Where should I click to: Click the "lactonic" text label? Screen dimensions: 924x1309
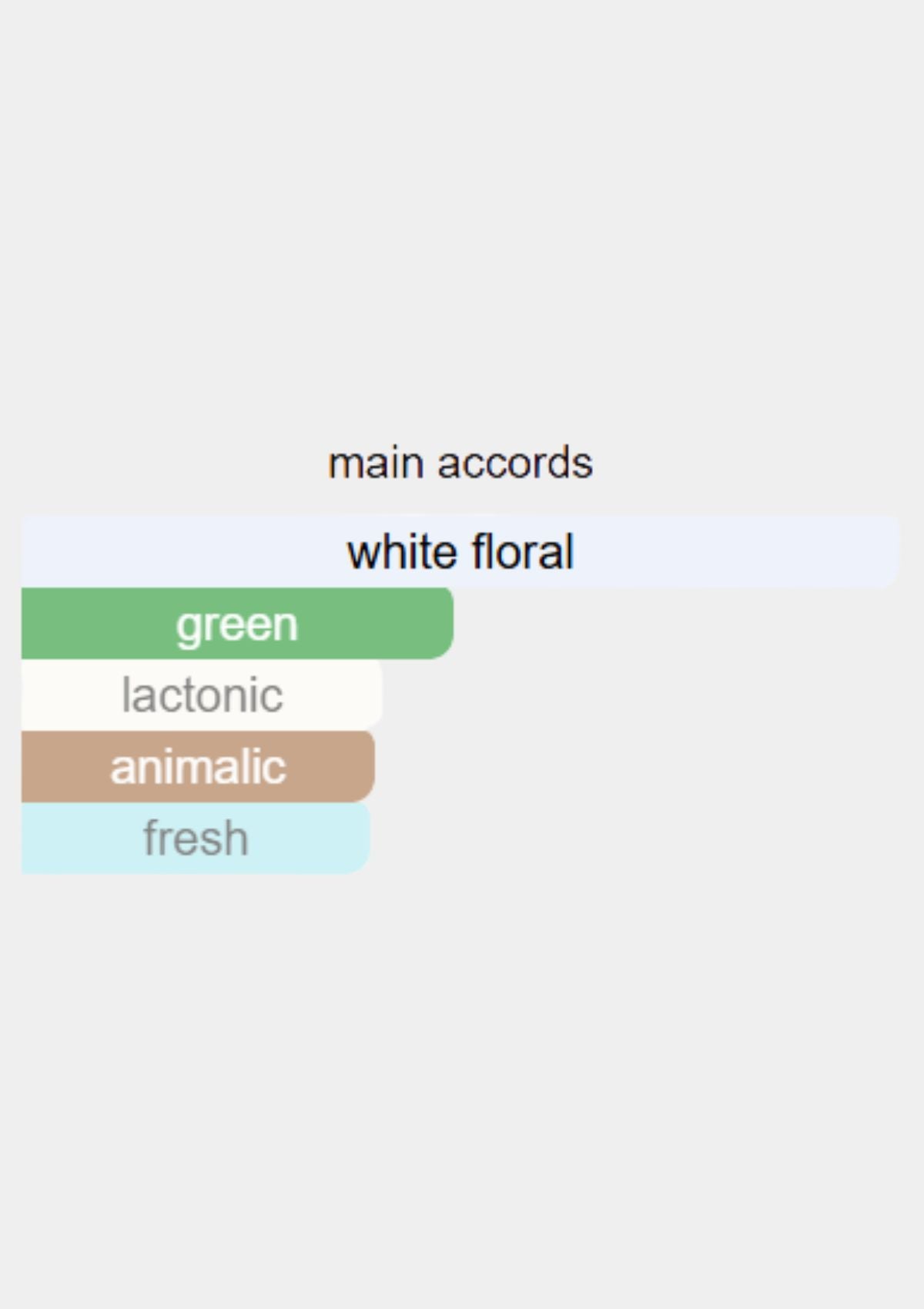[203, 695]
